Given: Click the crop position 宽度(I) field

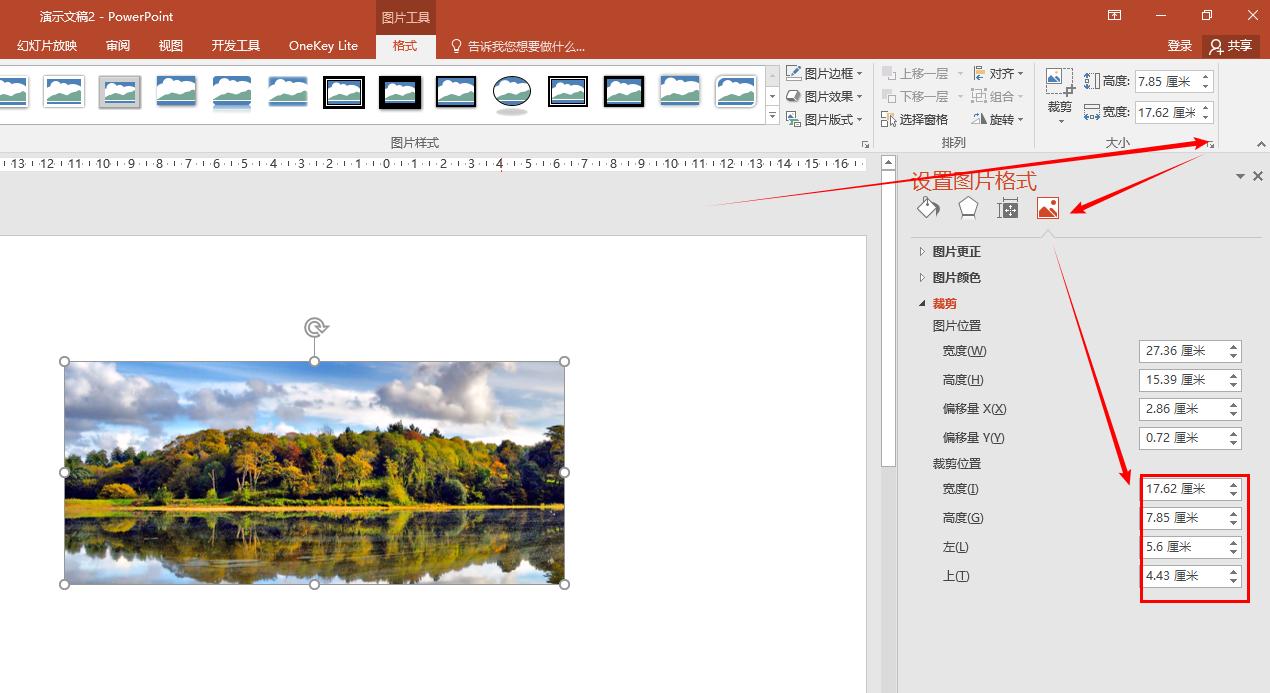Looking at the screenshot, I should click(x=1183, y=489).
